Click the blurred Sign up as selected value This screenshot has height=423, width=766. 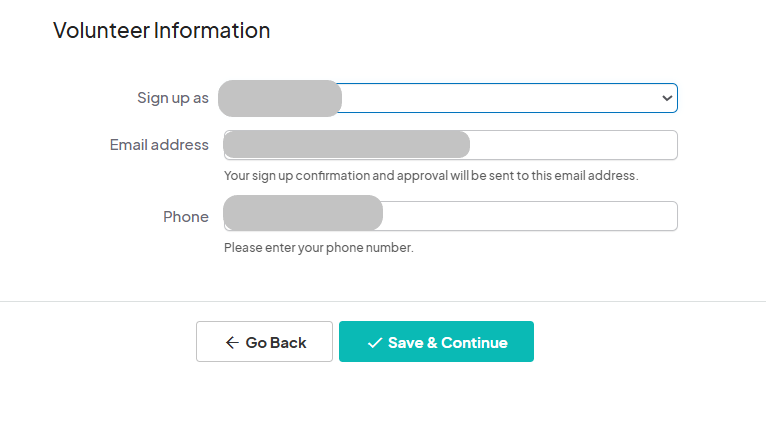click(280, 98)
